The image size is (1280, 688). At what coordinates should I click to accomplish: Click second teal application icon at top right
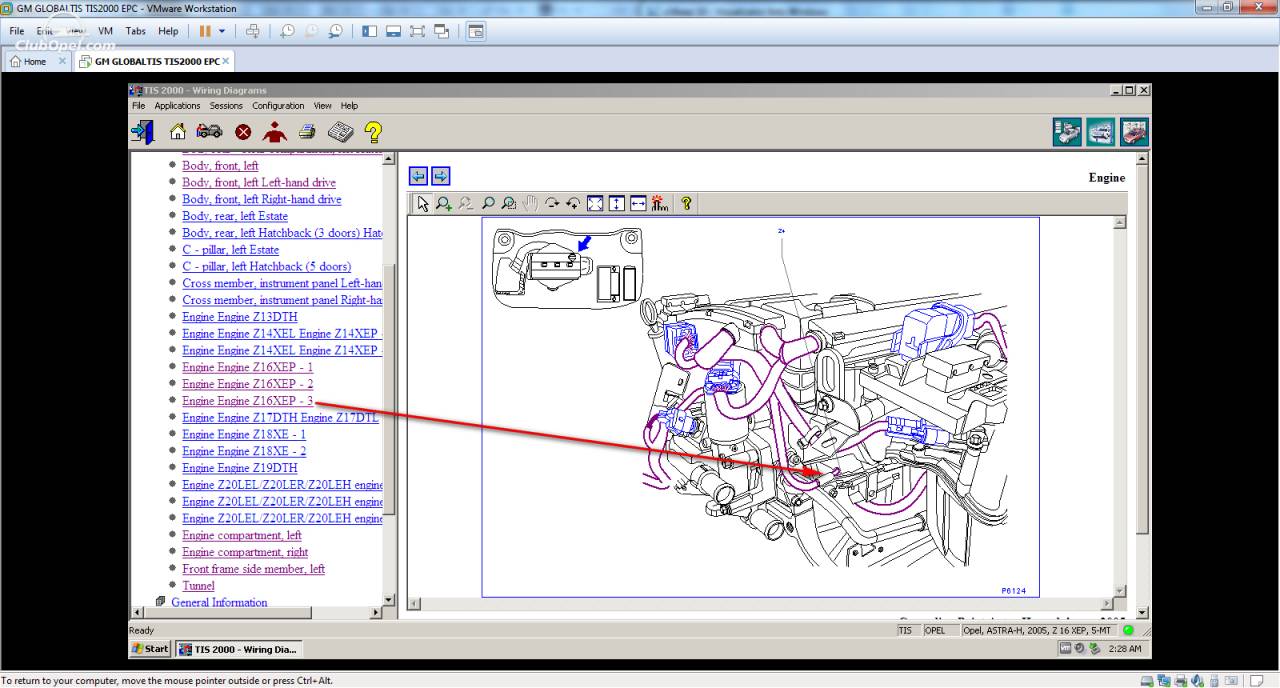(1101, 132)
